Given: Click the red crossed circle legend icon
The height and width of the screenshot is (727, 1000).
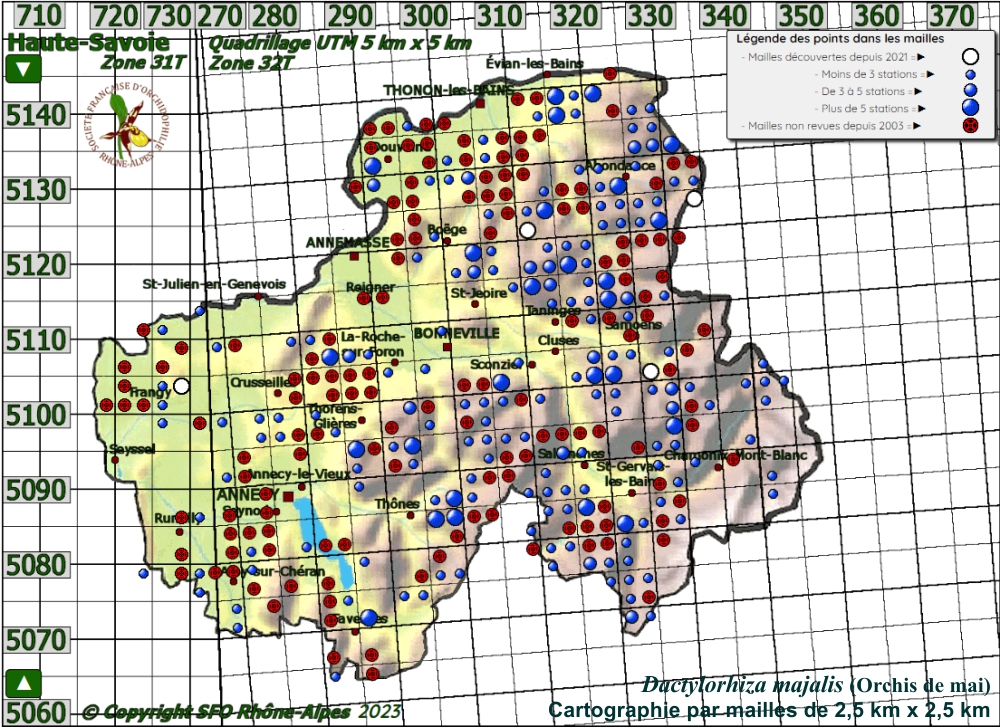Looking at the screenshot, I should pyautogui.click(x=969, y=126).
